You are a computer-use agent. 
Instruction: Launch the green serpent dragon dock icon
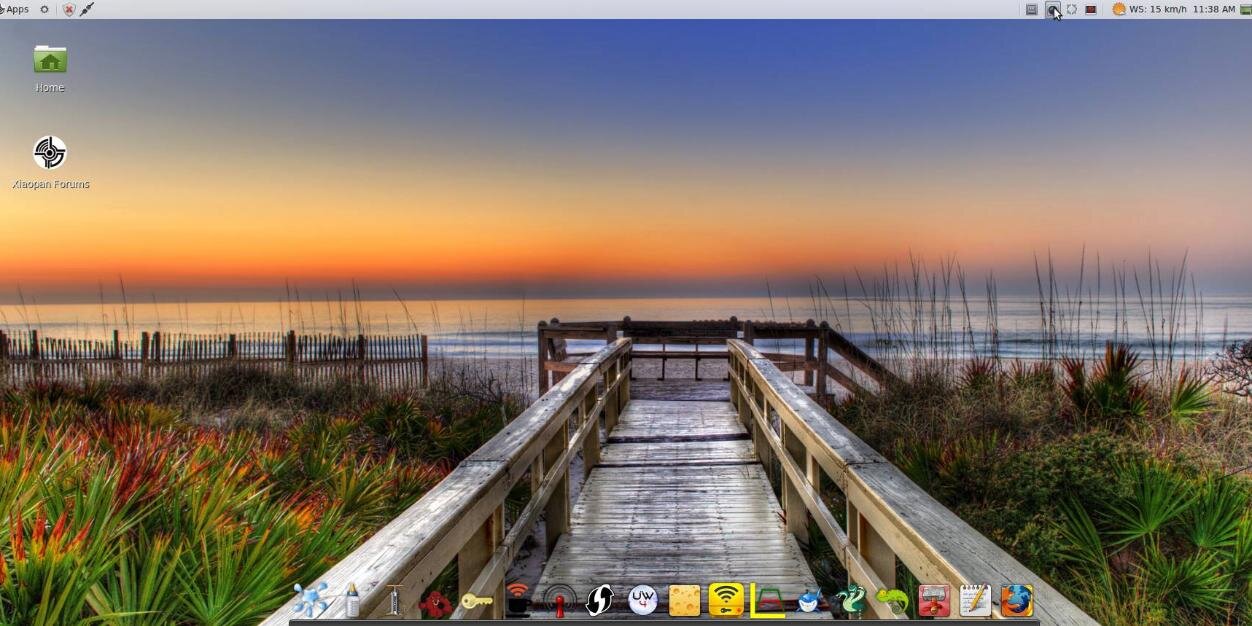(850, 600)
